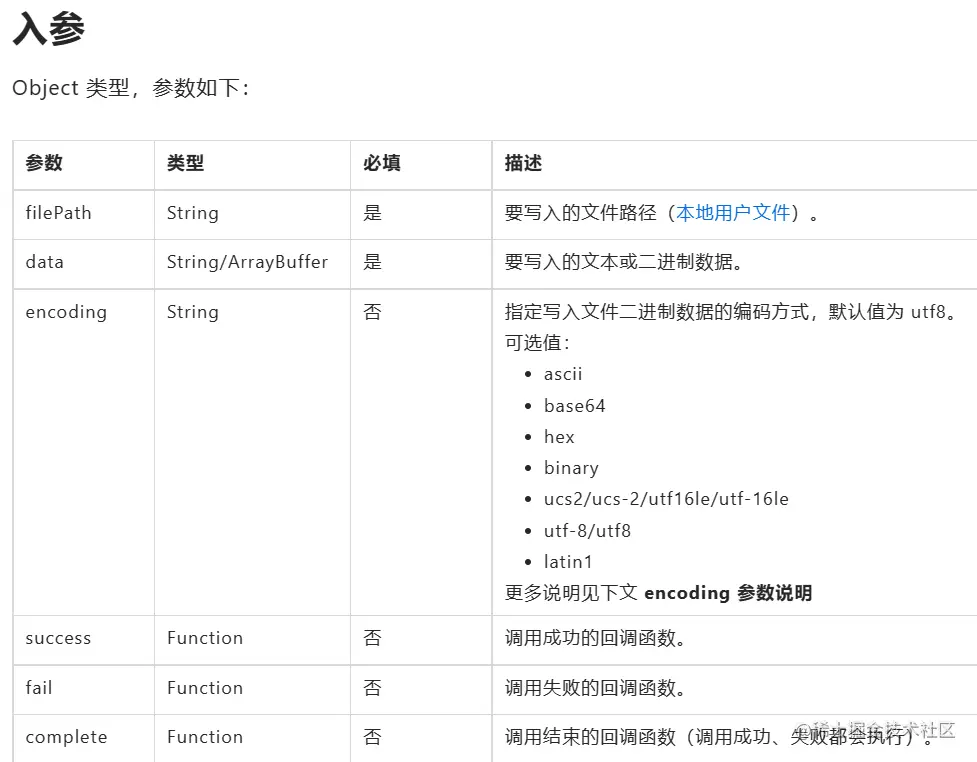Click the bold encoding 参数说明 text
Image resolution: width=977 pixels, height=762 pixels.
728,593
